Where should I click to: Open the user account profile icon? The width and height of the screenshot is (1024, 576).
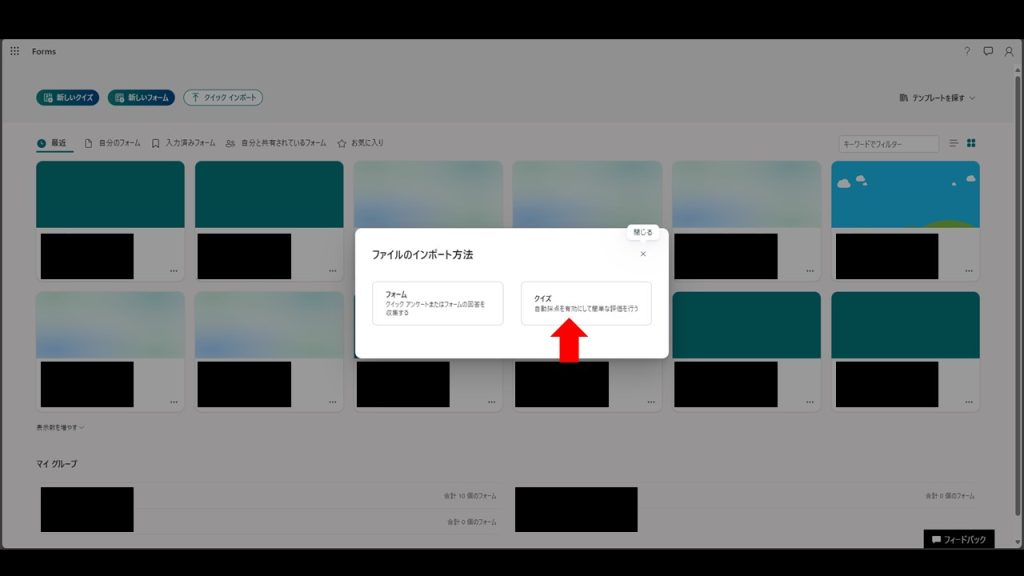coord(1009,51)
